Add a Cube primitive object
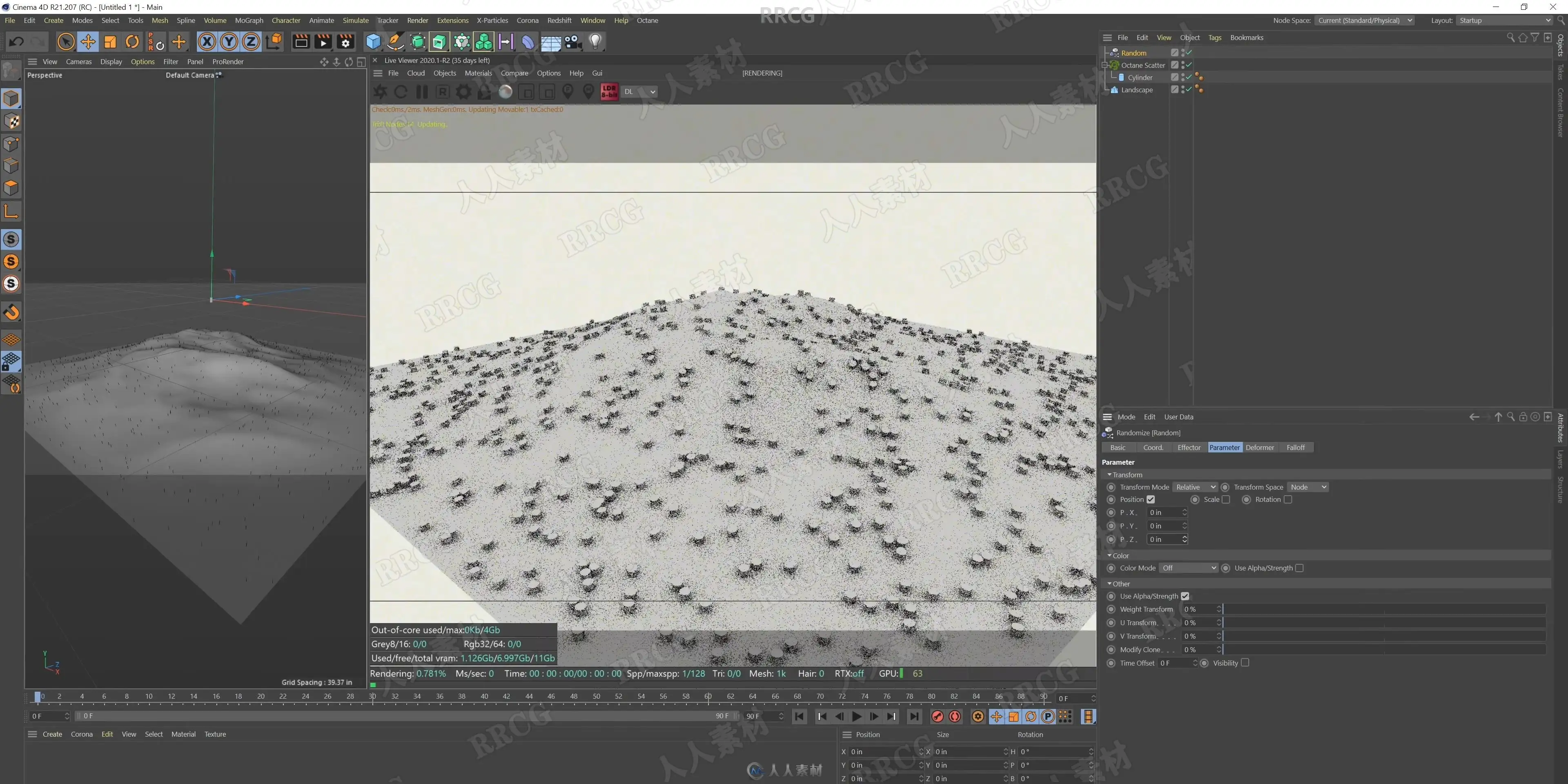 pyautogui.click(x=373, y=41)
